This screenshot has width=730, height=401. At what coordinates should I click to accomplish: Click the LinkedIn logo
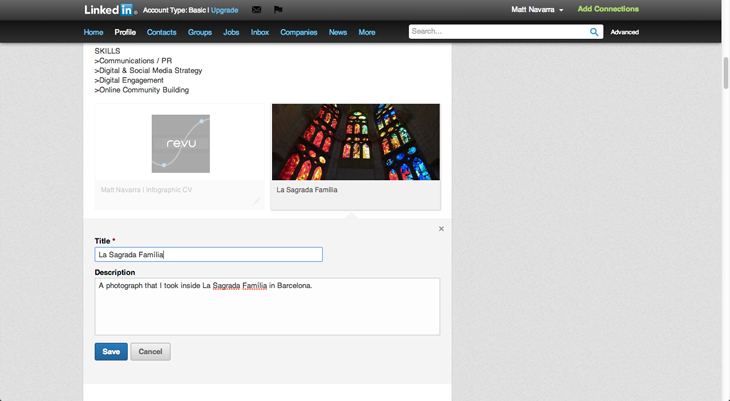click(109, 10)
